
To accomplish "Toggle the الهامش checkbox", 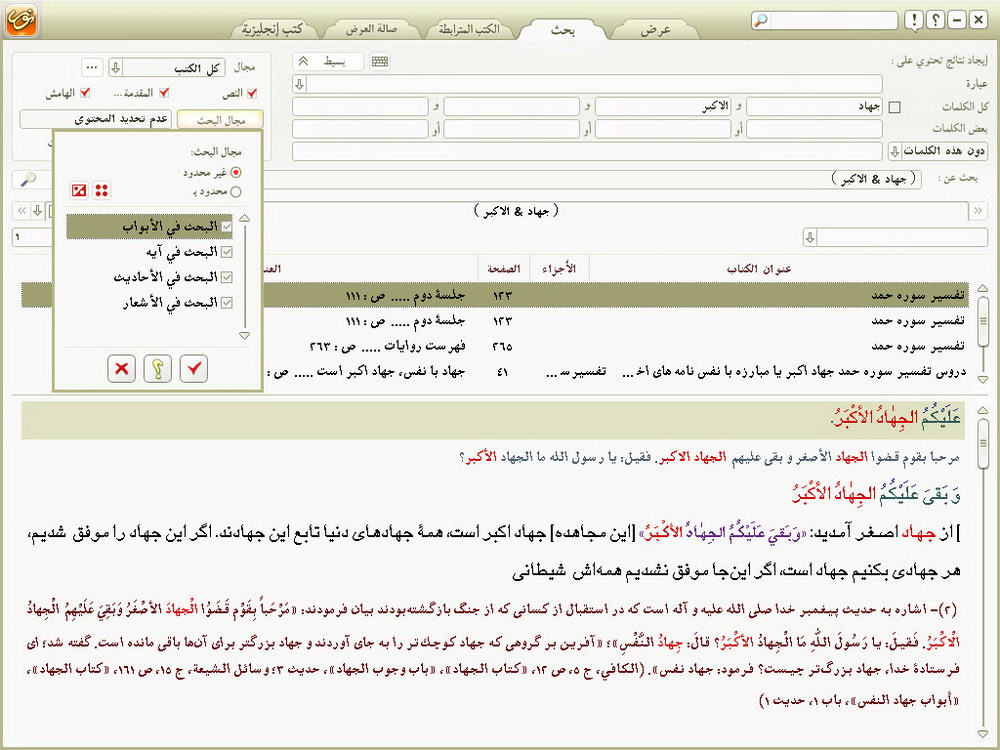I will (84, 93).
